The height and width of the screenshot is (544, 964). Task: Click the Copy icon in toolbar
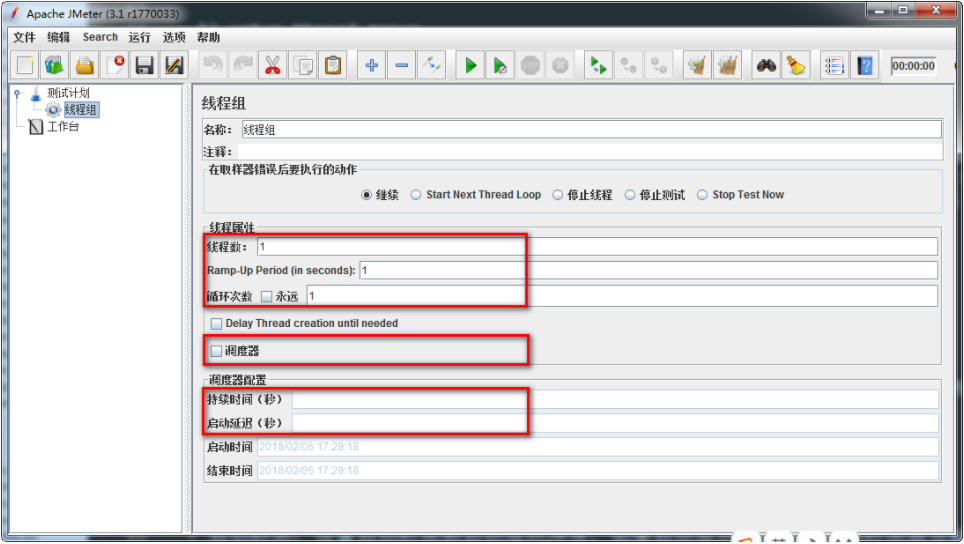click(302, 65)
